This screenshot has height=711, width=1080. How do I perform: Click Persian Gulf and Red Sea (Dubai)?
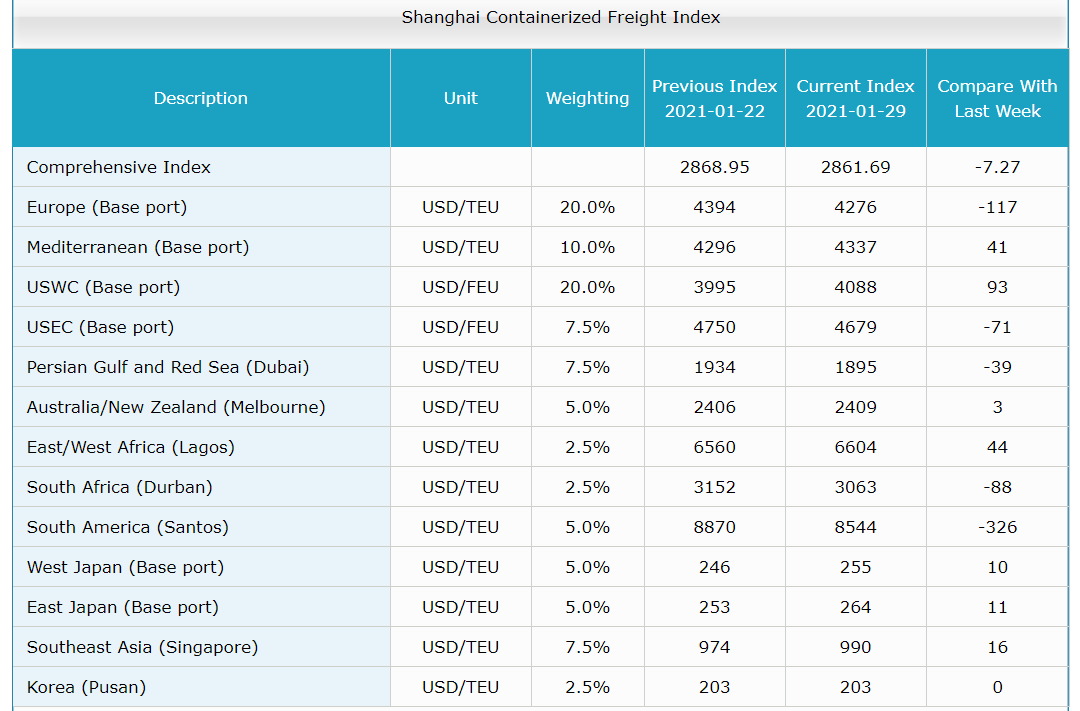(x=168, y=367)
